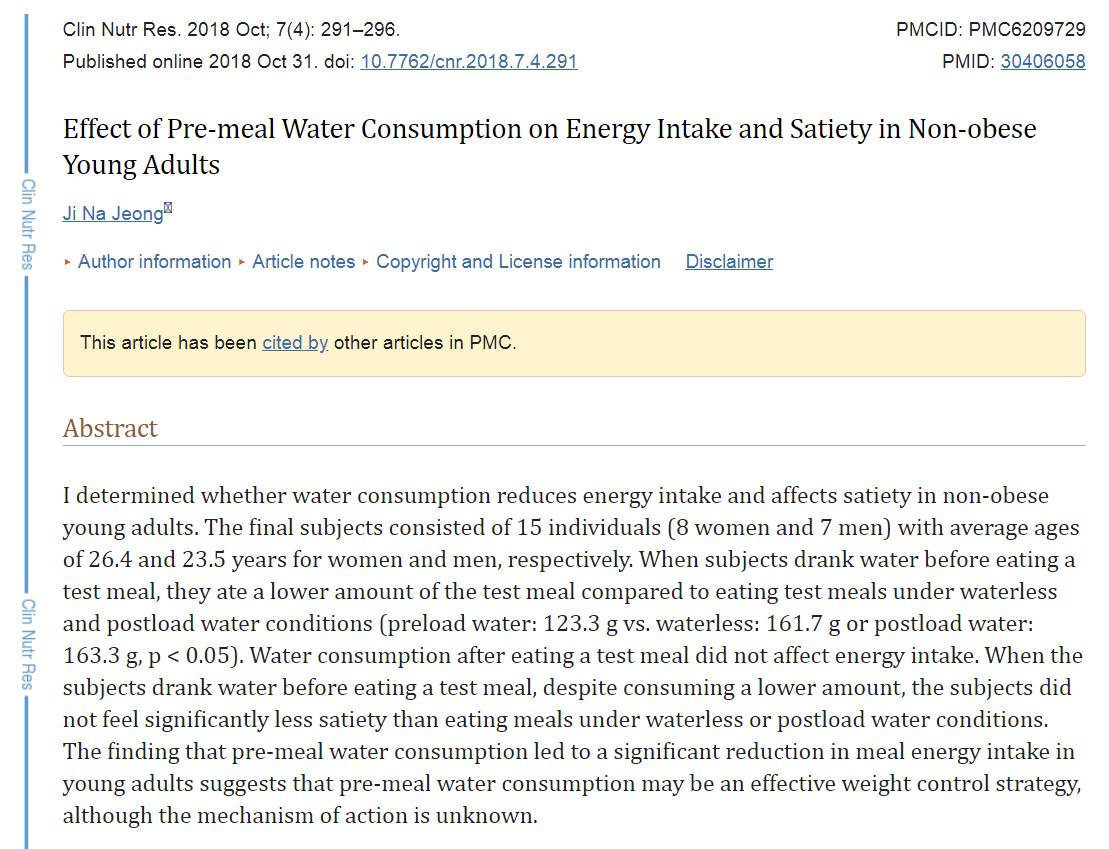This screenshot has height=849, width=1109.
Task: Open the Disclaimer link
Action: 729,262
